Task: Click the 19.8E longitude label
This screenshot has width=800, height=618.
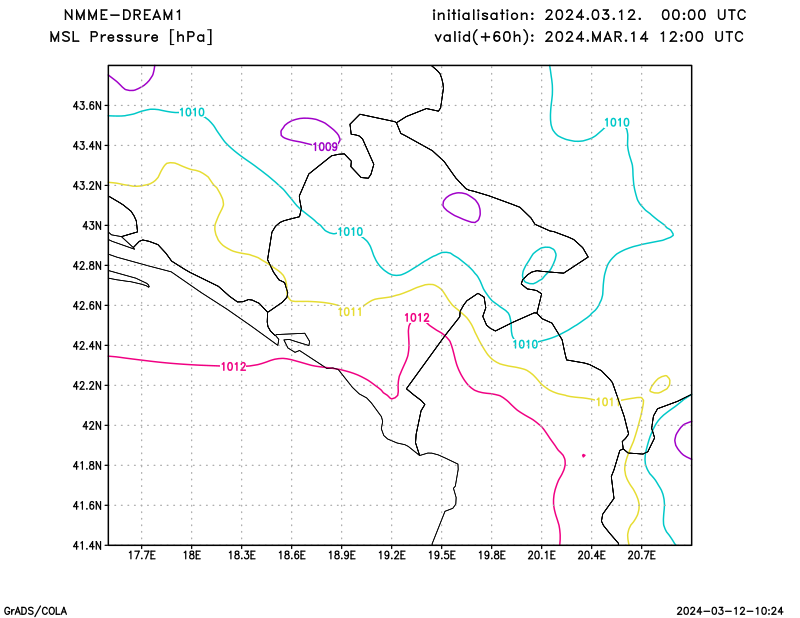Action: [x=491, y=555]
